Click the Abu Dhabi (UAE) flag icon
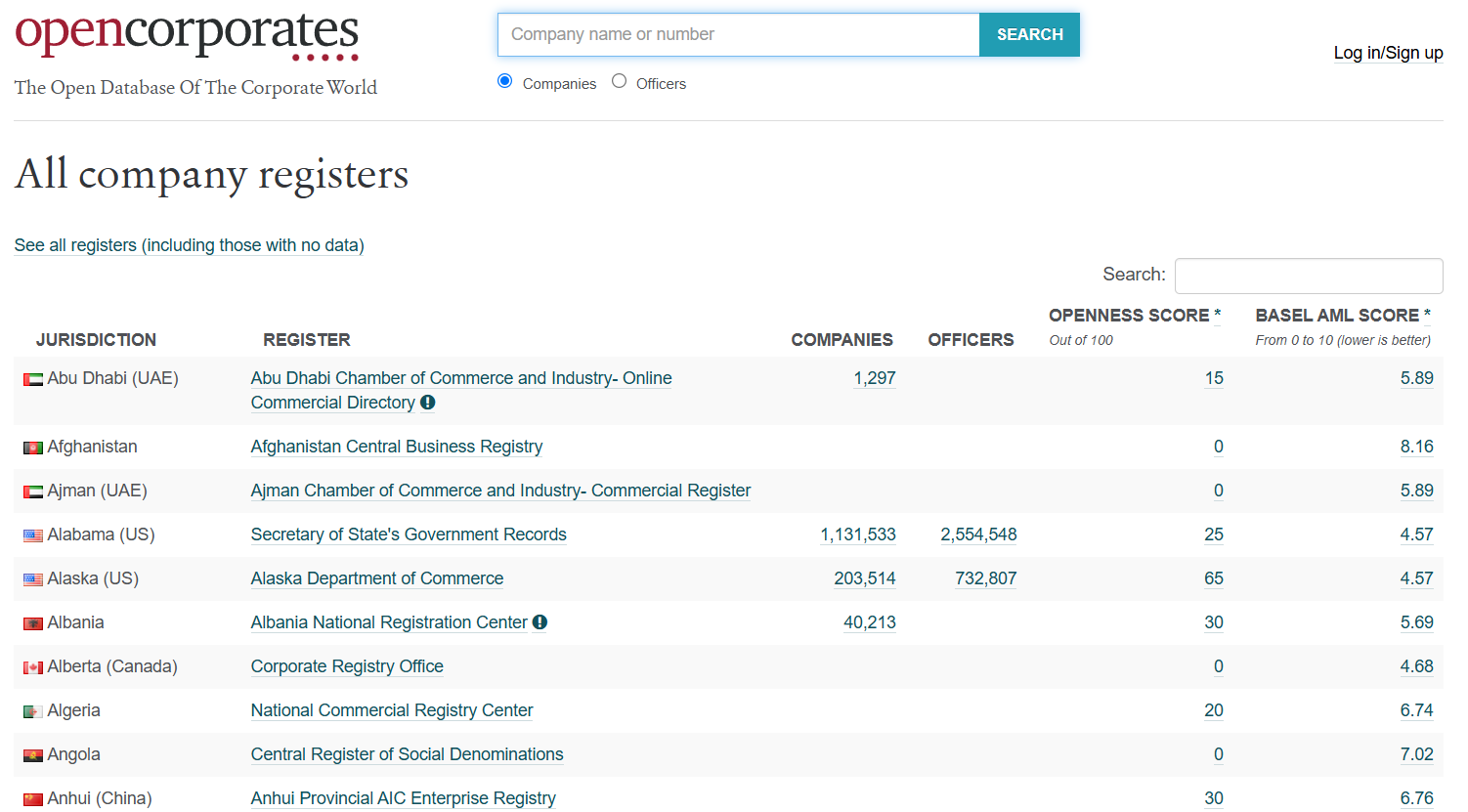 pyautogui.click(x=33, y=379)
